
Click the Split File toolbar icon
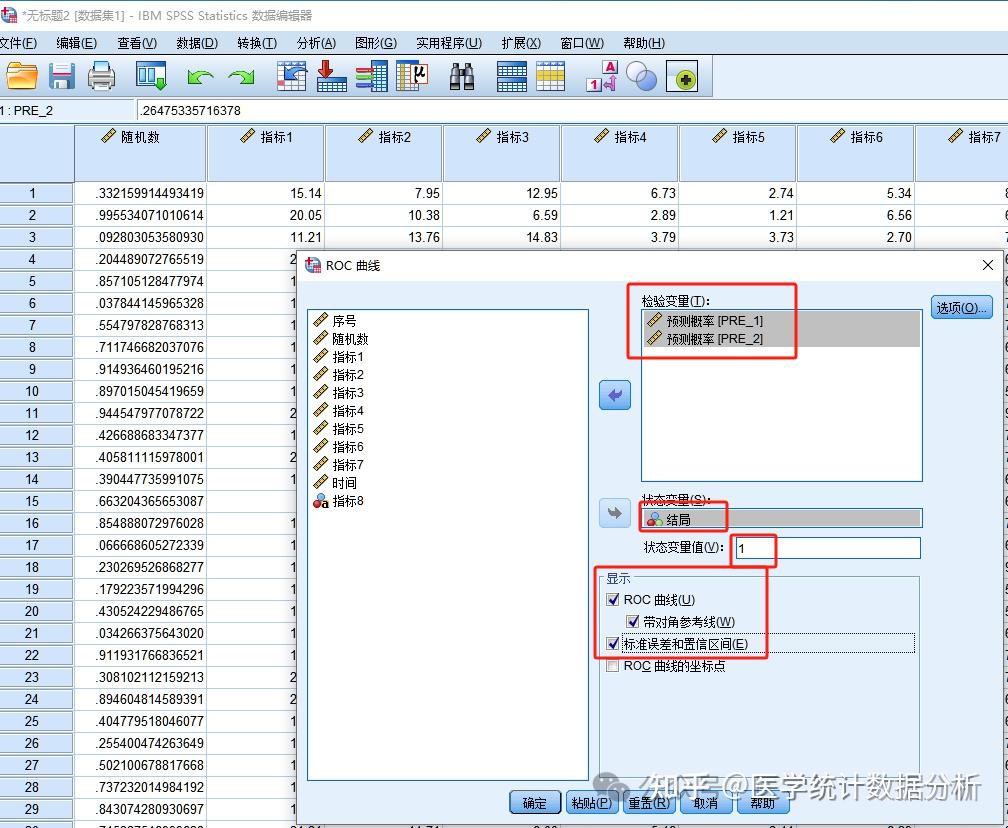click(x=512, y=76)
